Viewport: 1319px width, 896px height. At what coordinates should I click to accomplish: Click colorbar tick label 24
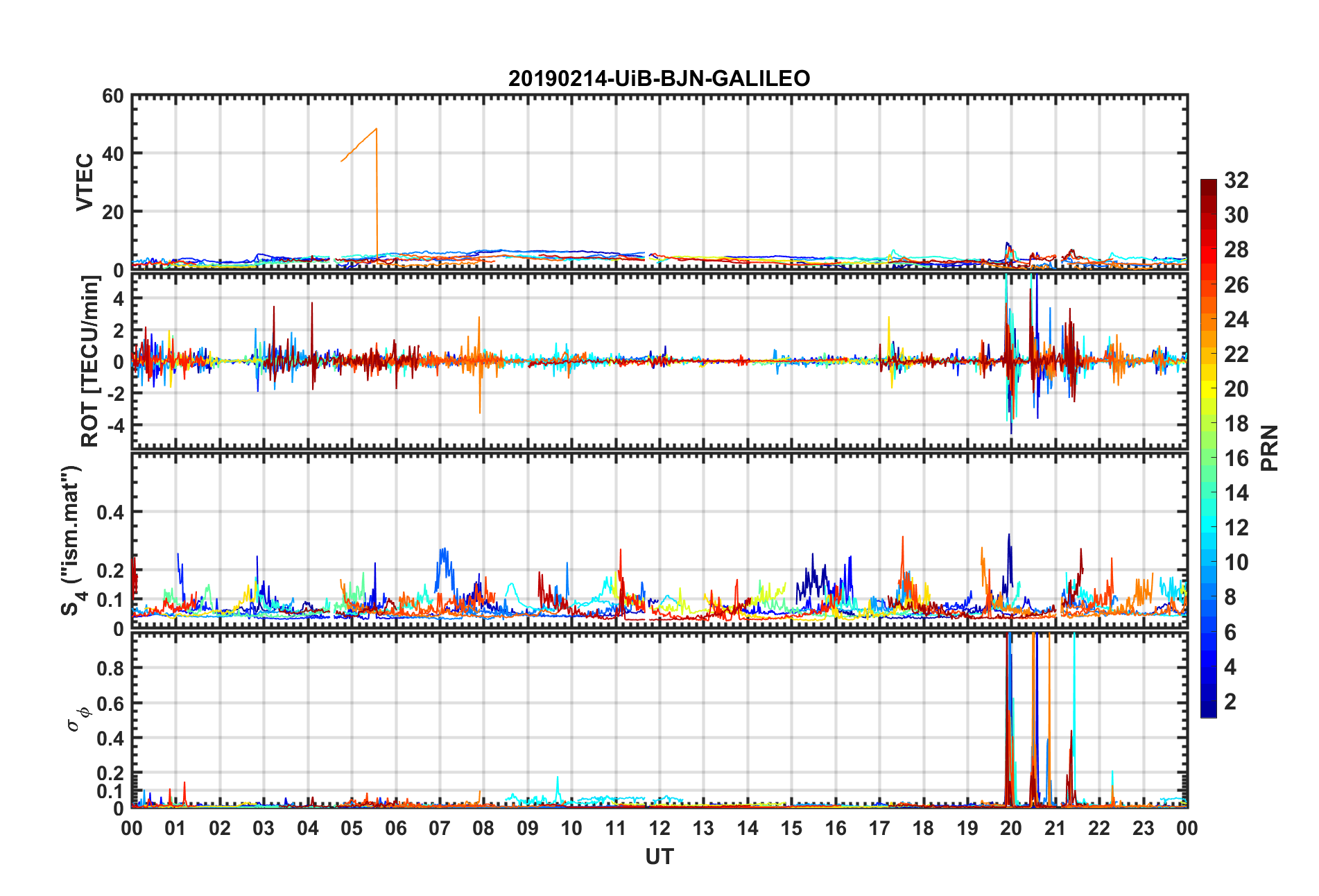pos(1236,320)
